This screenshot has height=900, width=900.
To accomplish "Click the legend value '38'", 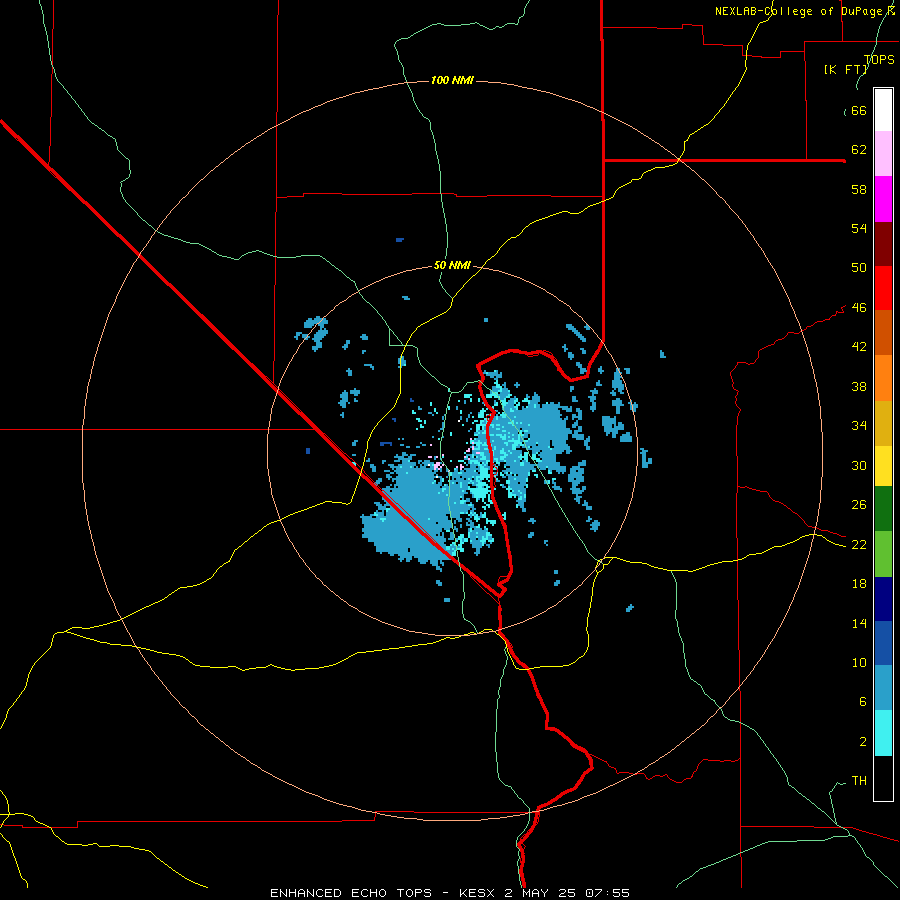I will [859, 386].
